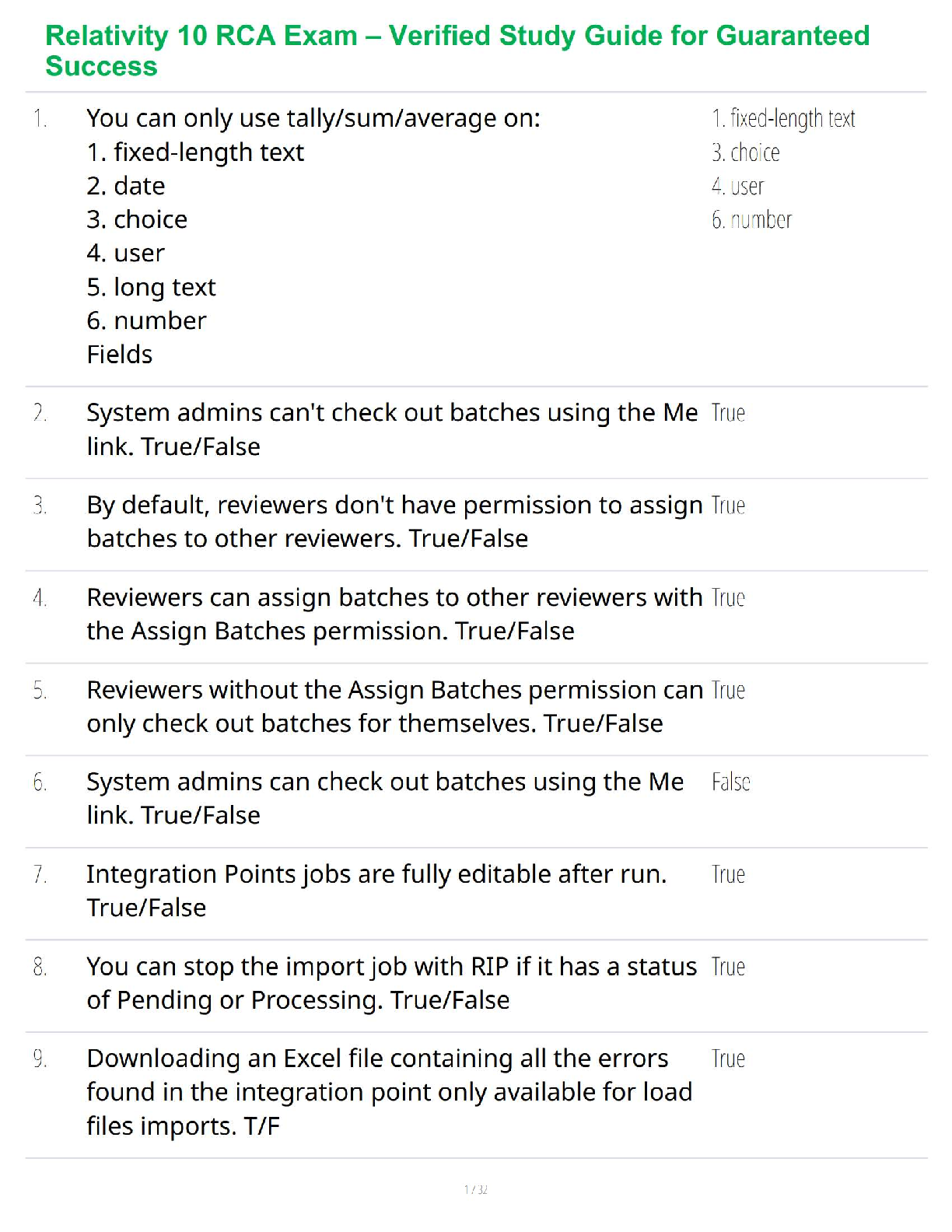This screenshot has width=952, height=1232.
Task: Click question 3 about default reviewer permissions
Action: (394, 521)
